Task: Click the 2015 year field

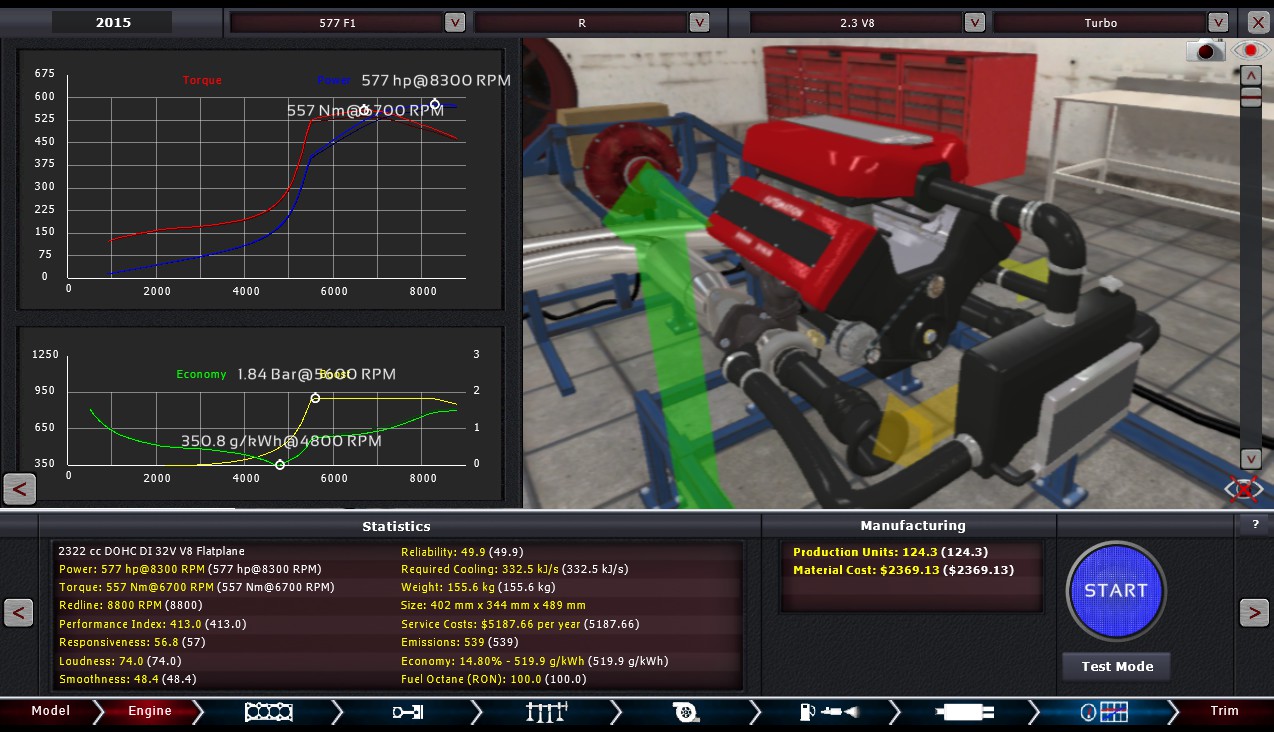Action: [x=113, y=22]
